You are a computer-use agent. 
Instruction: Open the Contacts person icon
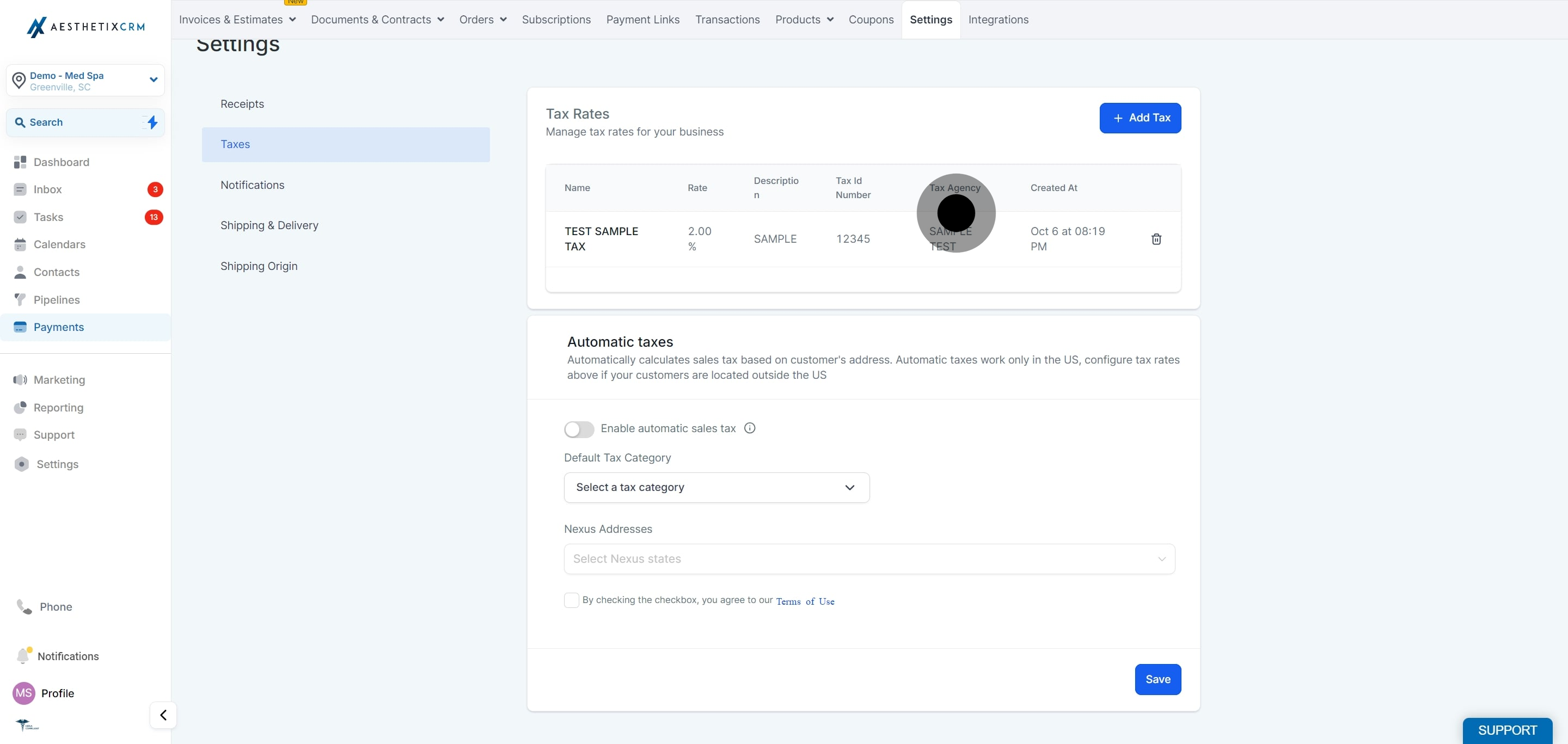20,272
